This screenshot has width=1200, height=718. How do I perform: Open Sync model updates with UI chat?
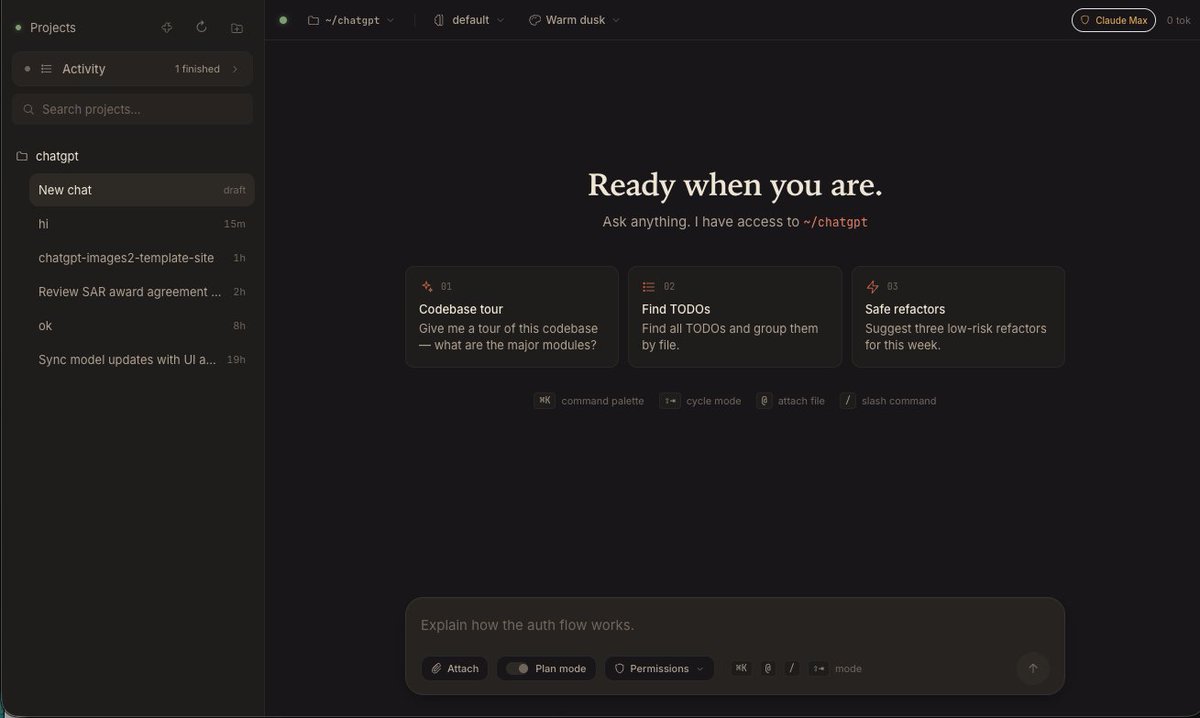coord(142,360)
